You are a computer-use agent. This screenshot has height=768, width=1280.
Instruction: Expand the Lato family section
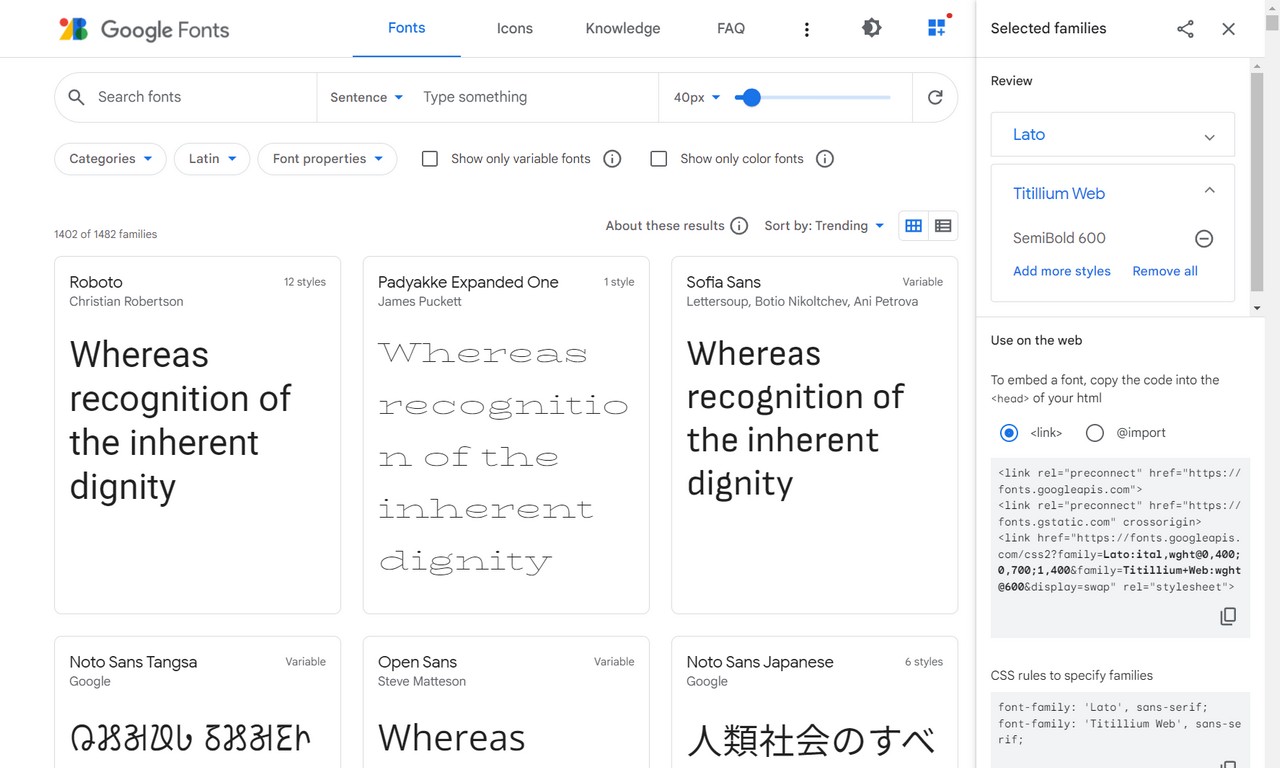click(x=1113, y=135)
